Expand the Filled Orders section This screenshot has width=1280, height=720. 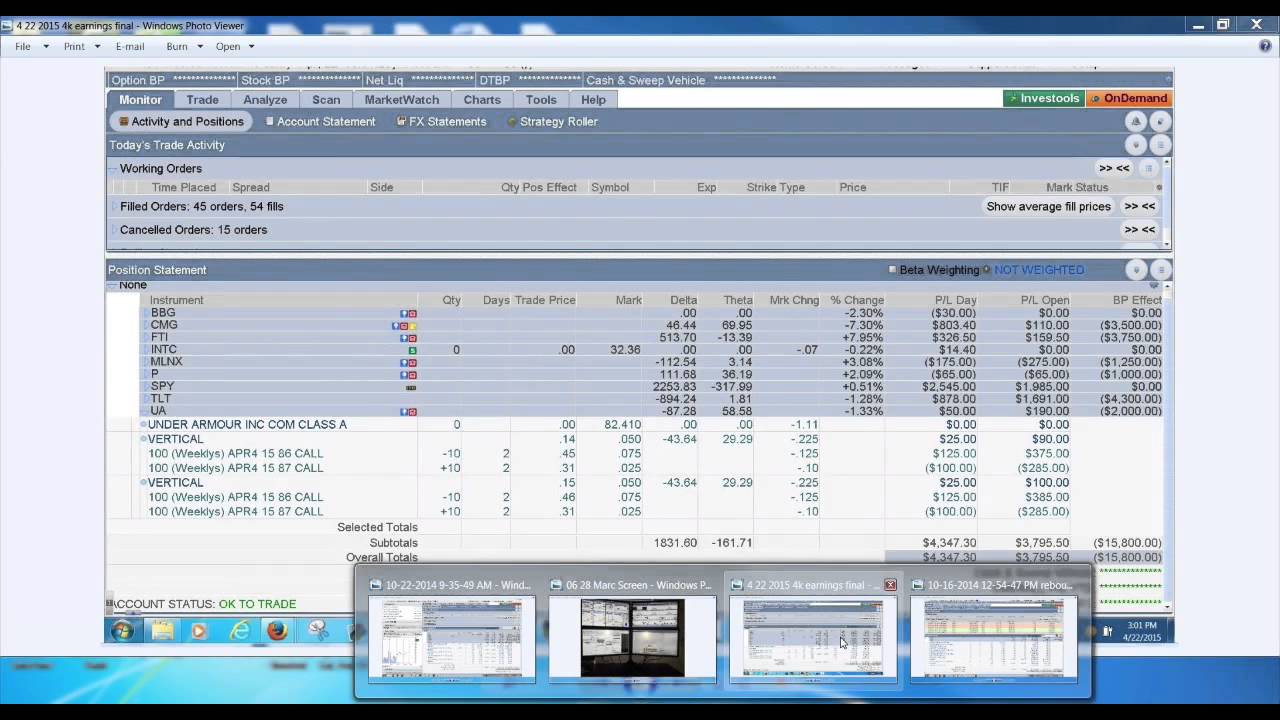(115, 207)
